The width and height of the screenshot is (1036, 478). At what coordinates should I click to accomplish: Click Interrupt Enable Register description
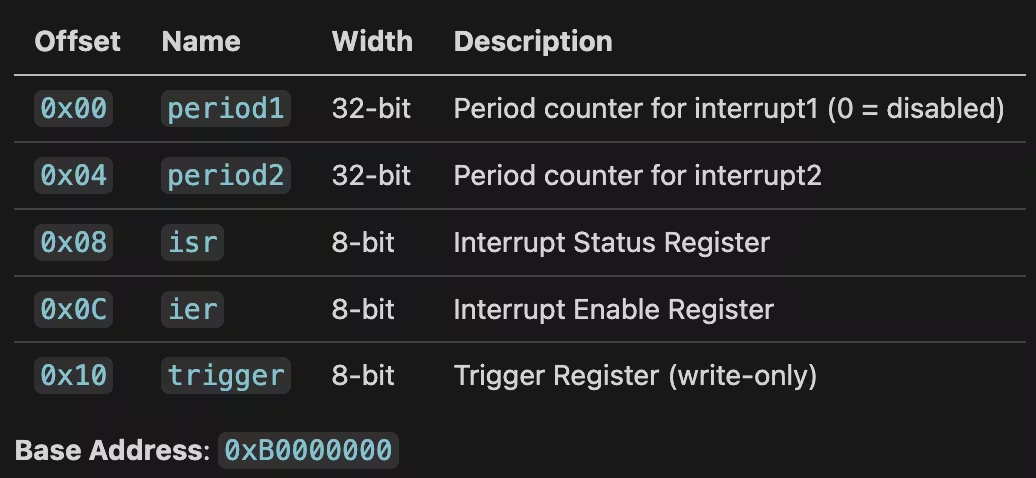point(614,309)
